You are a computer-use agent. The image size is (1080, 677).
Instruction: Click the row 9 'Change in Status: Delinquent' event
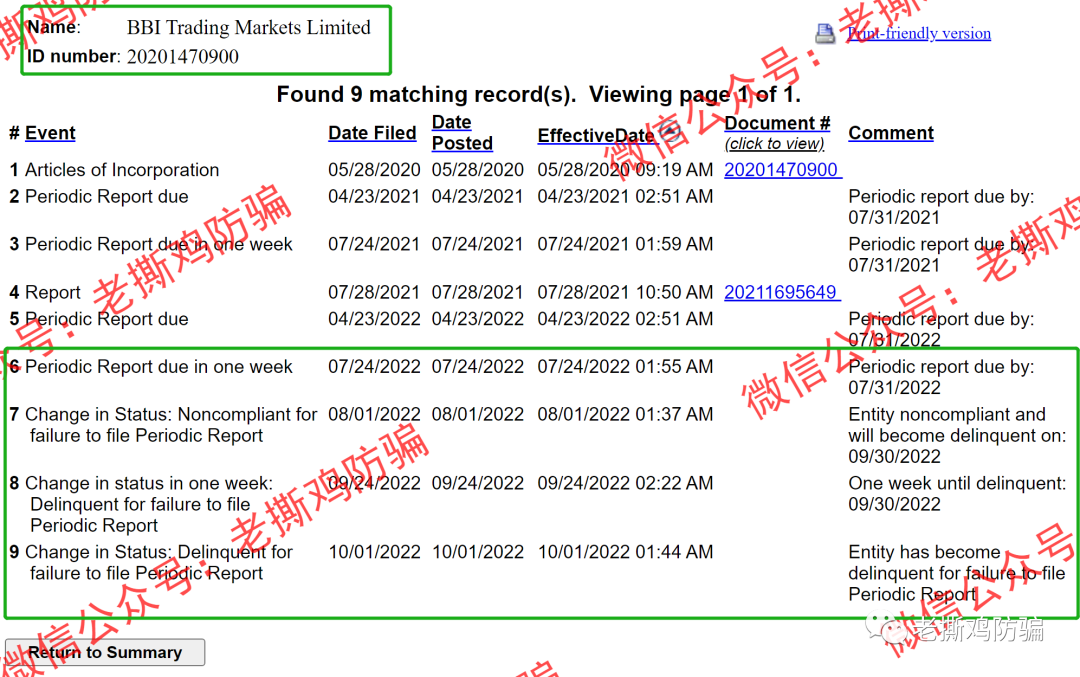click(159, 563)
